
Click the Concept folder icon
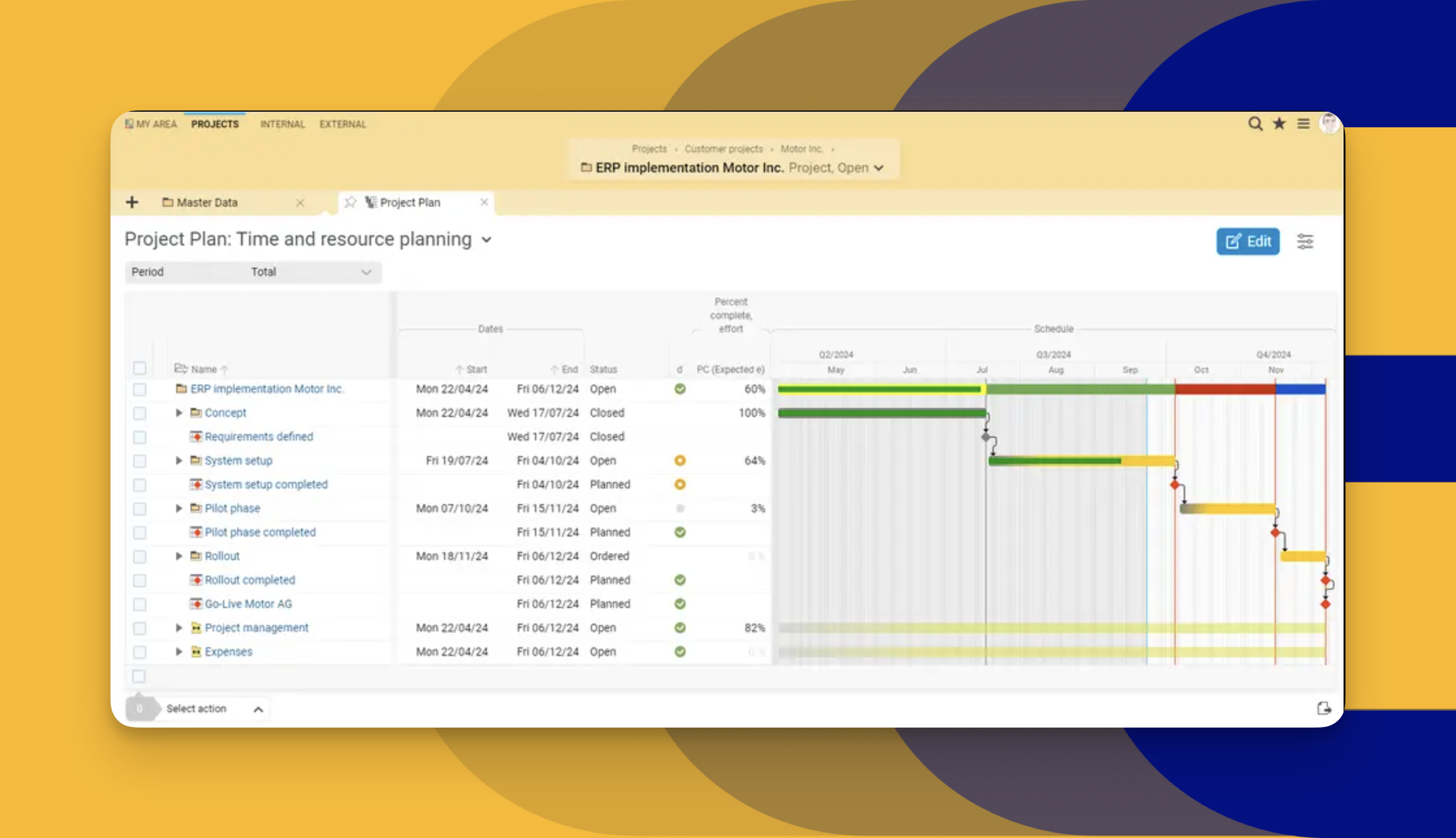pos(196,413)
